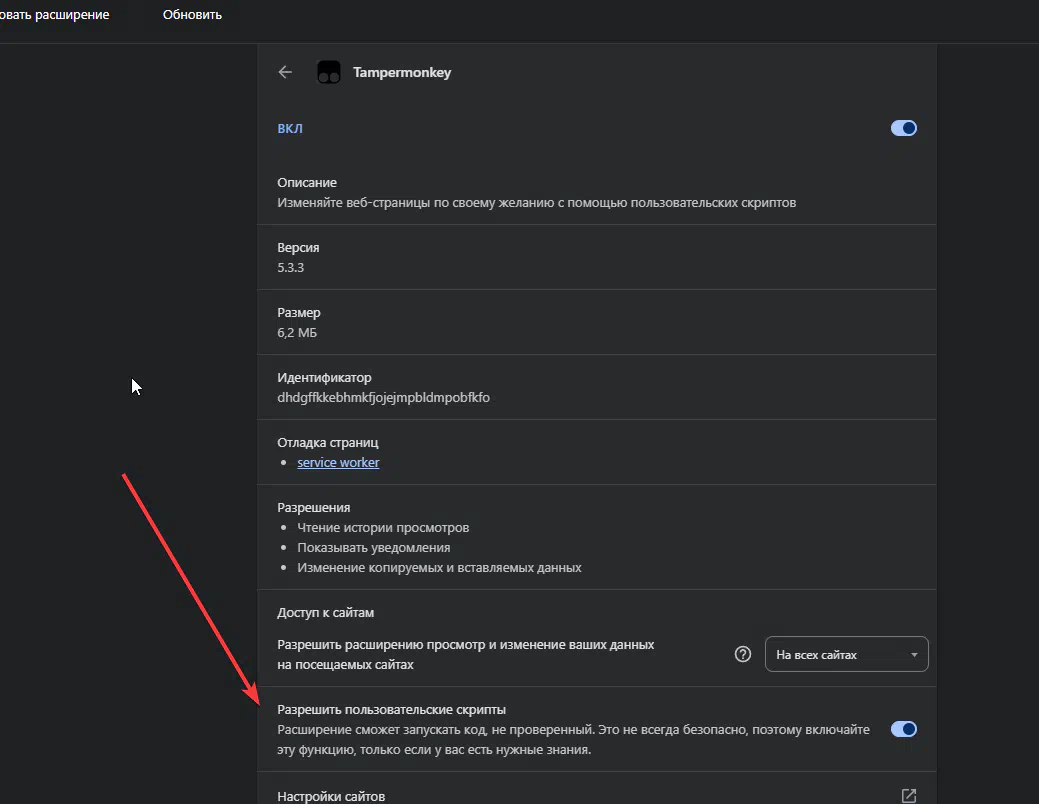The height and width of the screenshot is (804, 1039).
Task: Open the service worker debug link
Action: tap(338, 462)
